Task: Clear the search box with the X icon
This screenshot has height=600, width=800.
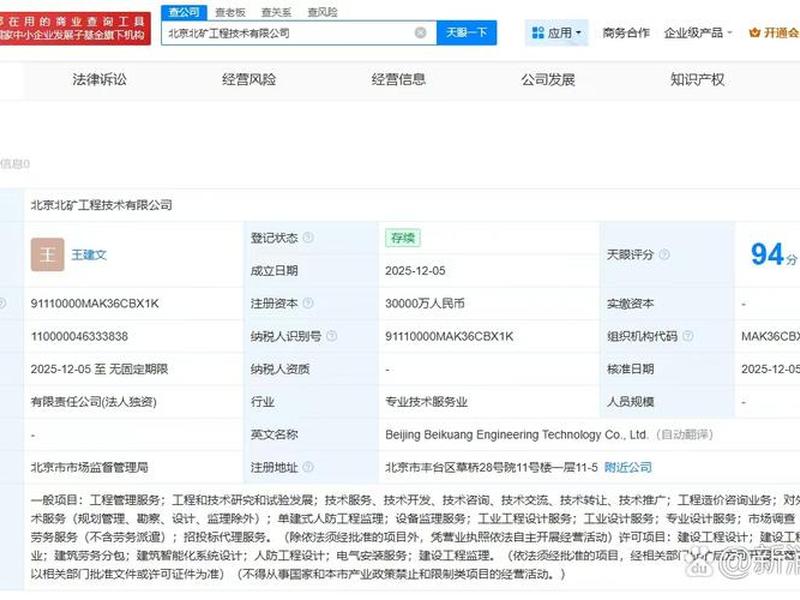Action: [420, 33]
